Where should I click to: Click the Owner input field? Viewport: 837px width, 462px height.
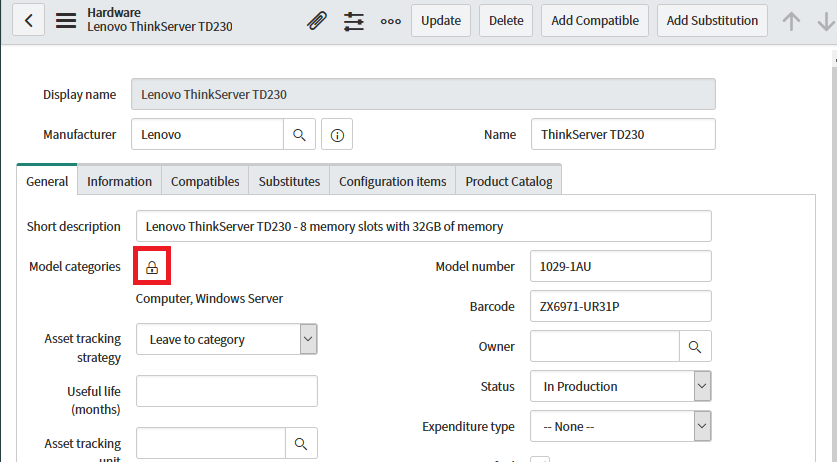click(x=605, y=346)
